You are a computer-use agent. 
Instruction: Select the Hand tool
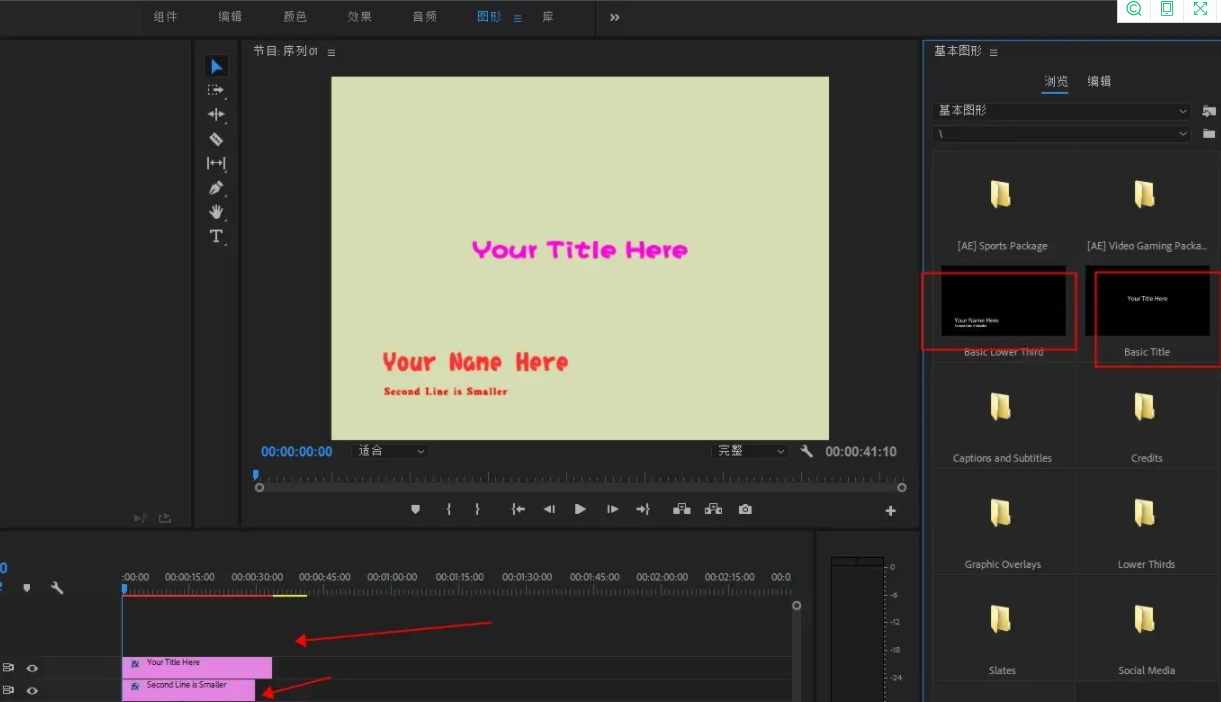tap(216, 212)
